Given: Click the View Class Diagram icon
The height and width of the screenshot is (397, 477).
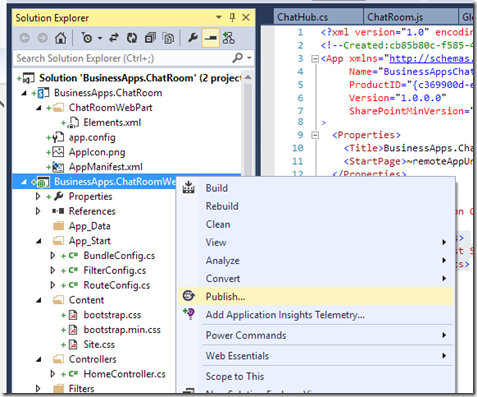Looking at the screenshot, I should (x=229, y=38).
